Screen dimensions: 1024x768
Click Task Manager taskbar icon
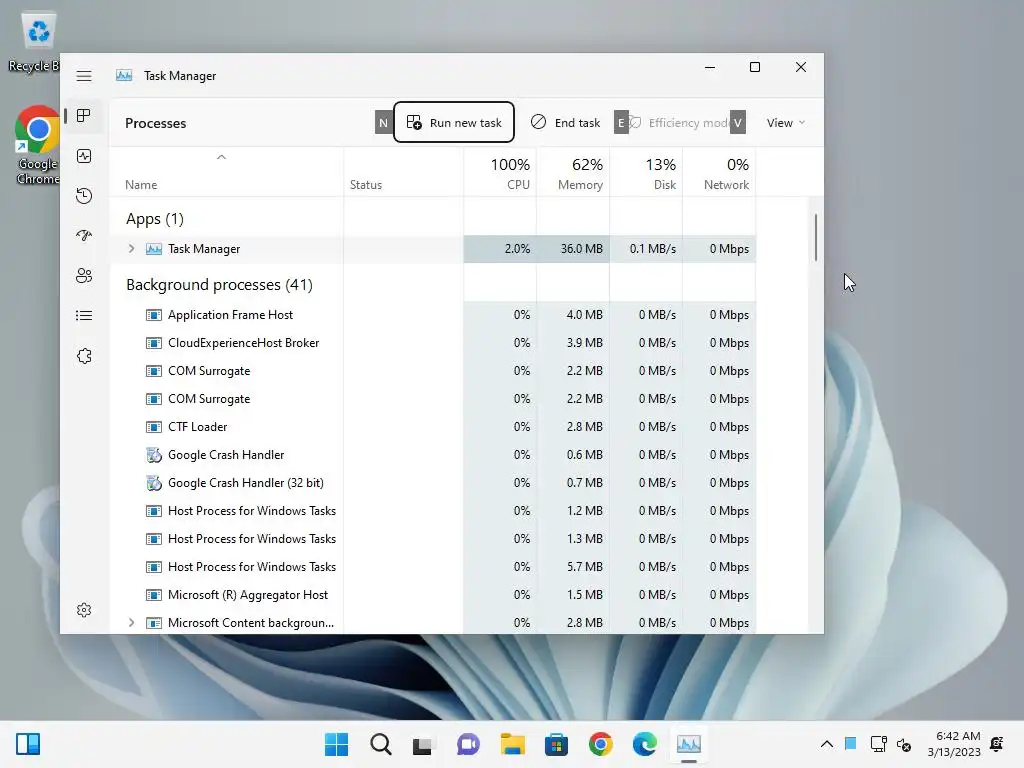[689, 744]
